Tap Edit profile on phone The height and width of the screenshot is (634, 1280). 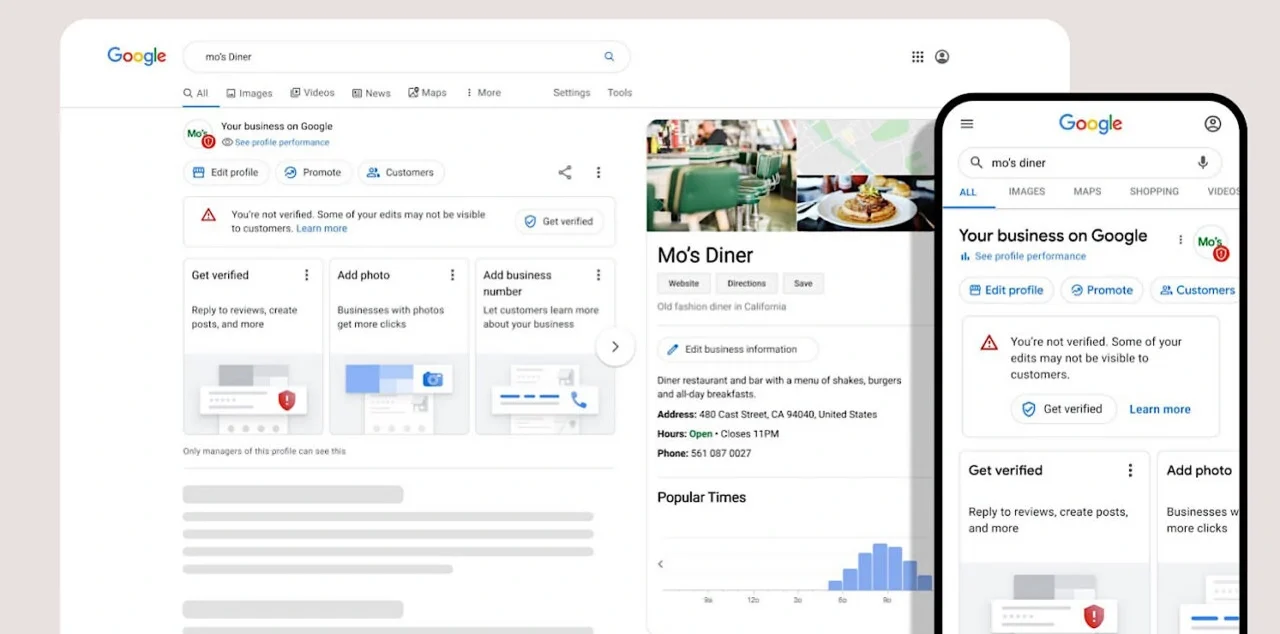(x=1005, y=290)
